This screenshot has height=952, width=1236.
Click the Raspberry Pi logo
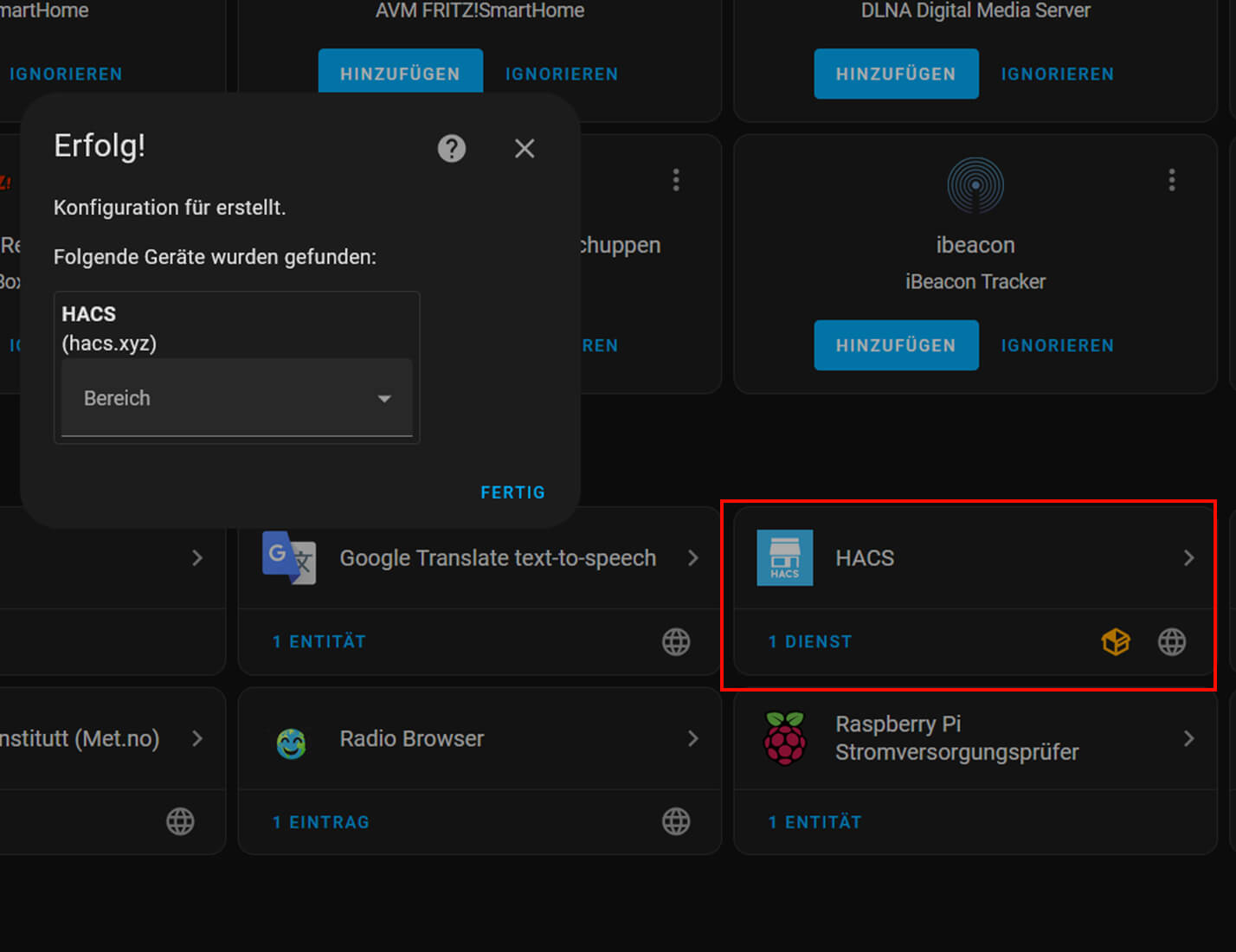coord(784,738)
